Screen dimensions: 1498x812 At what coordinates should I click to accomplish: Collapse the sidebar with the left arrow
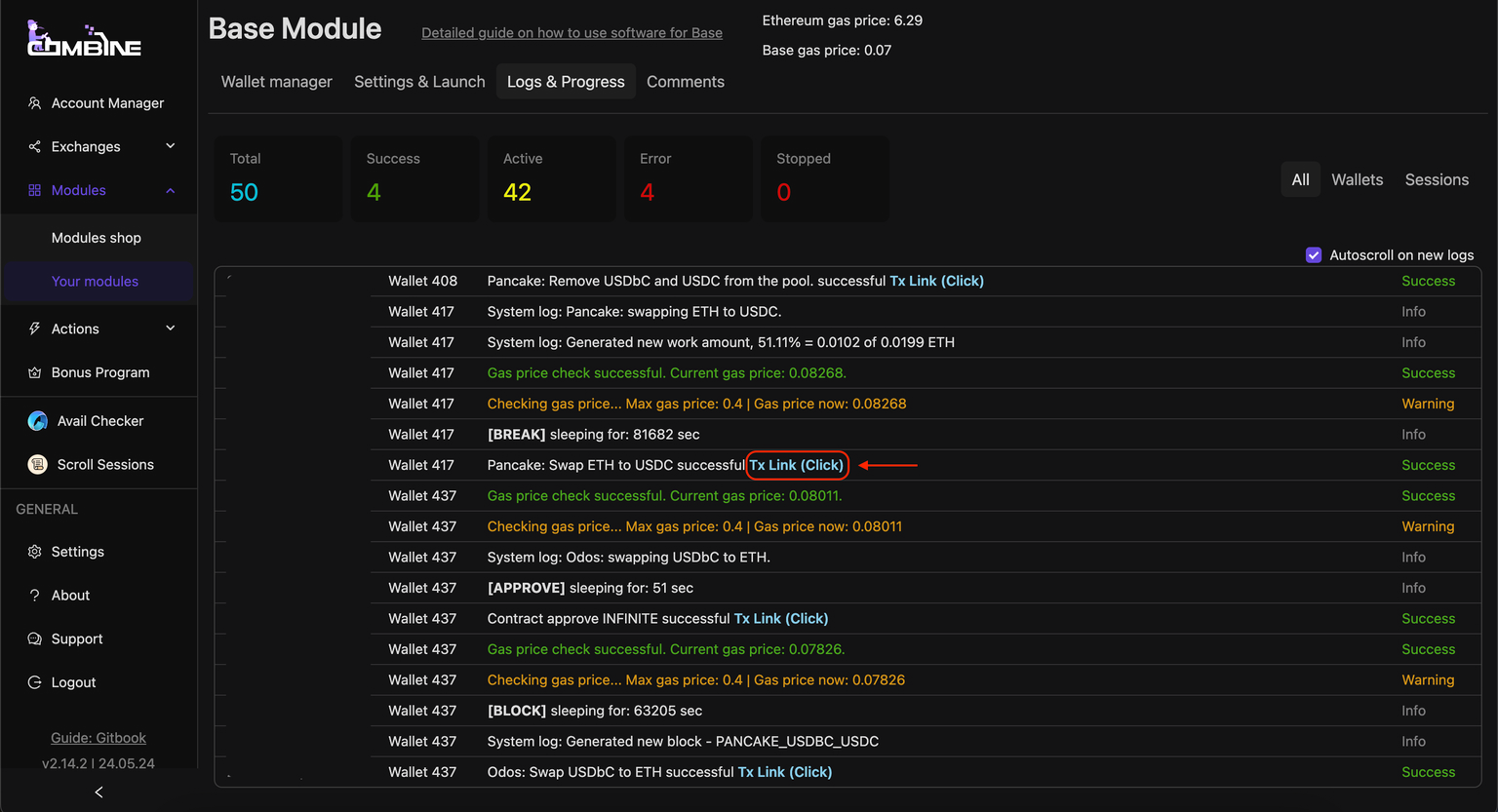99,793
